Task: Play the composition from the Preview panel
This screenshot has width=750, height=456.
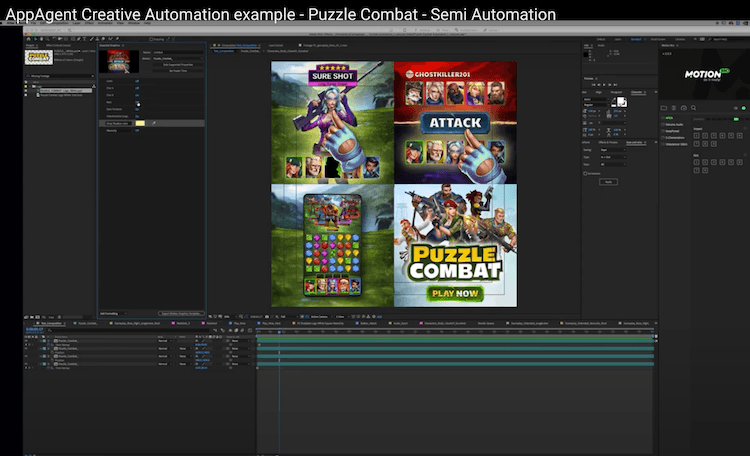Action: (x=604, y=85)
